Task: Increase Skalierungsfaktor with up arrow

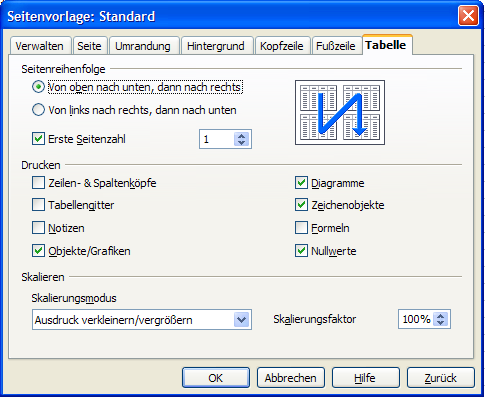Action: [x=441, y=316]
